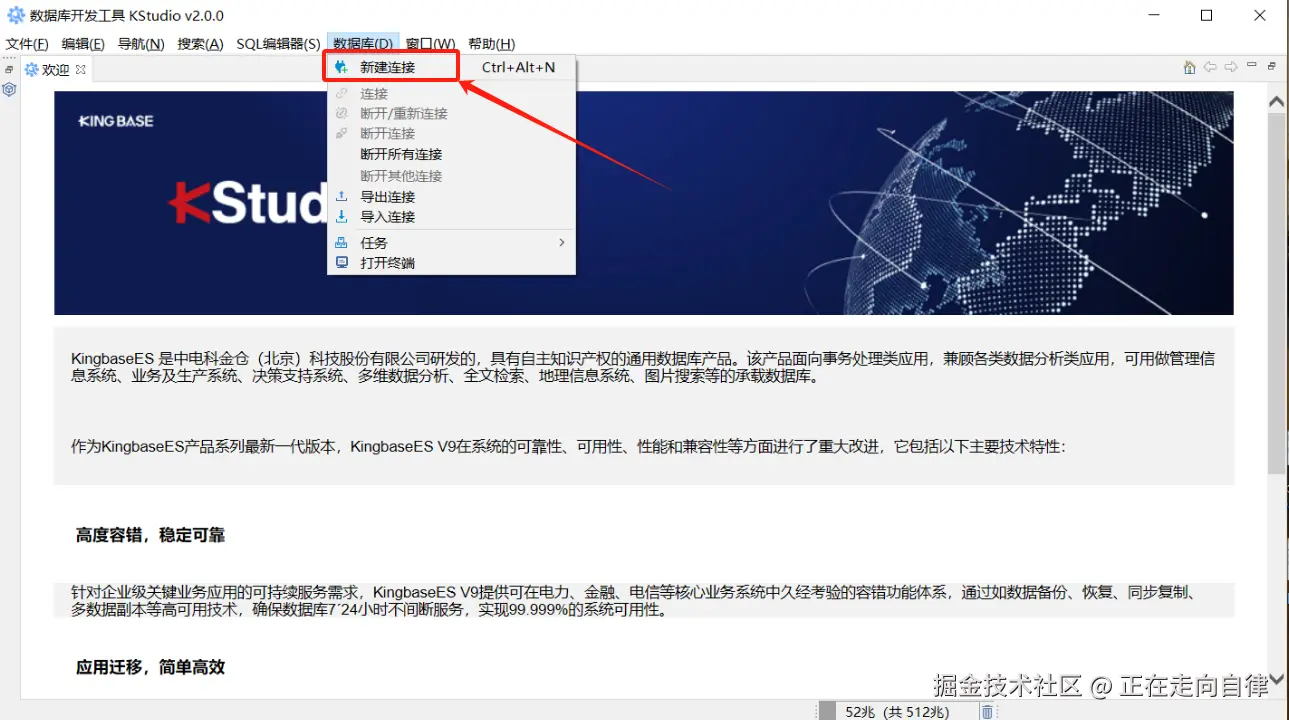This screenshot has height=720, width=1289.
Task: Click the vertical scrollbar thumb
Action: 1277,292
